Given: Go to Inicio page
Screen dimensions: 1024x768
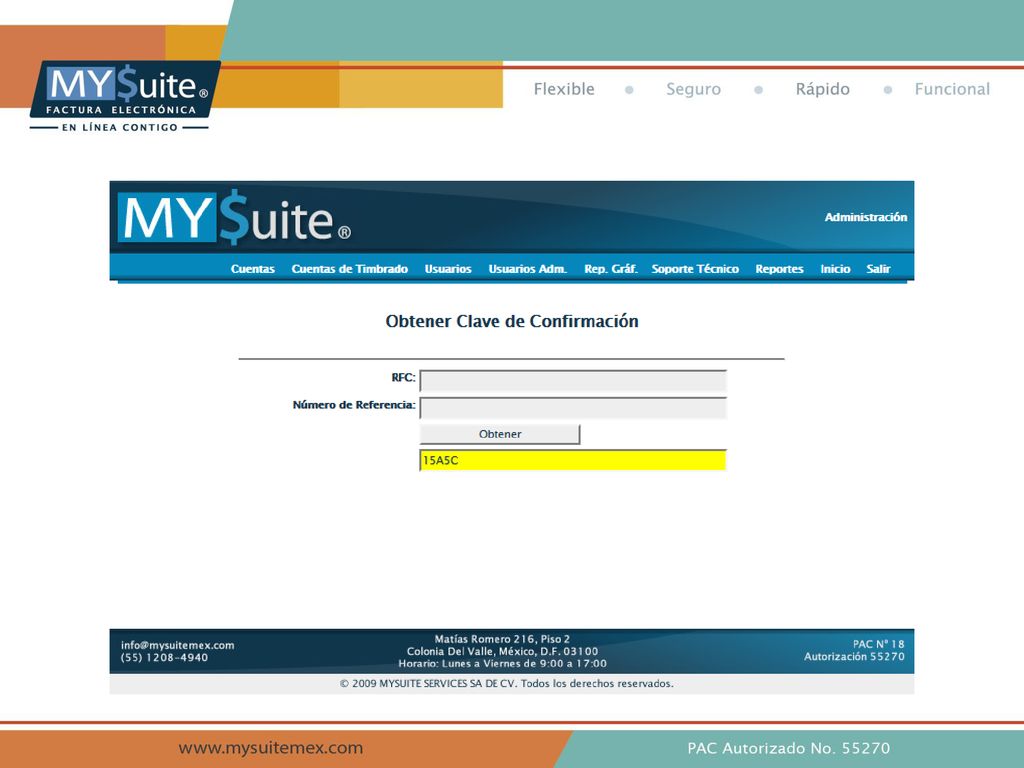Looking at the screenshot, I should 835,268.
